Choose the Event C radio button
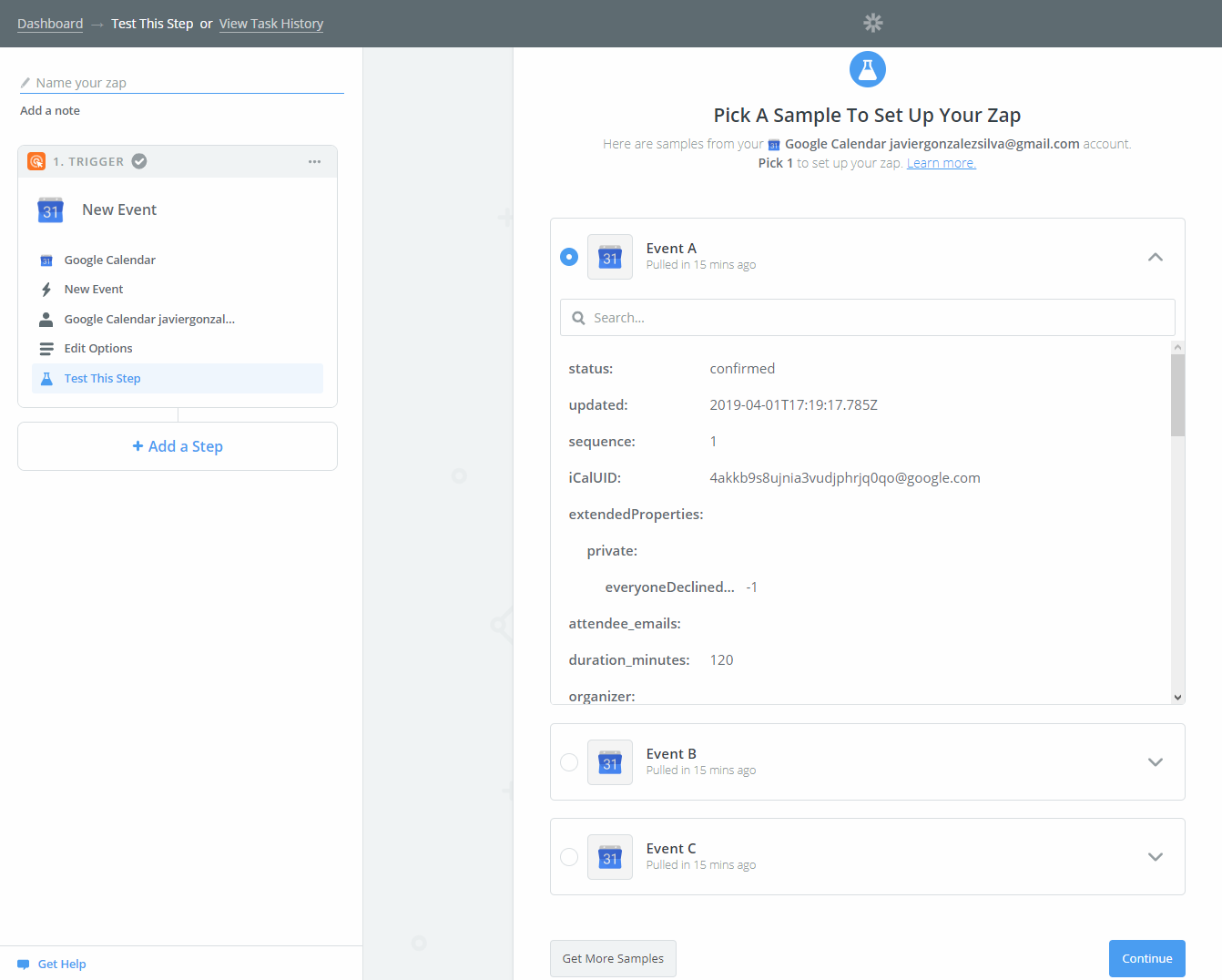The image size is (1222, 980). click(x=569, y=857)
